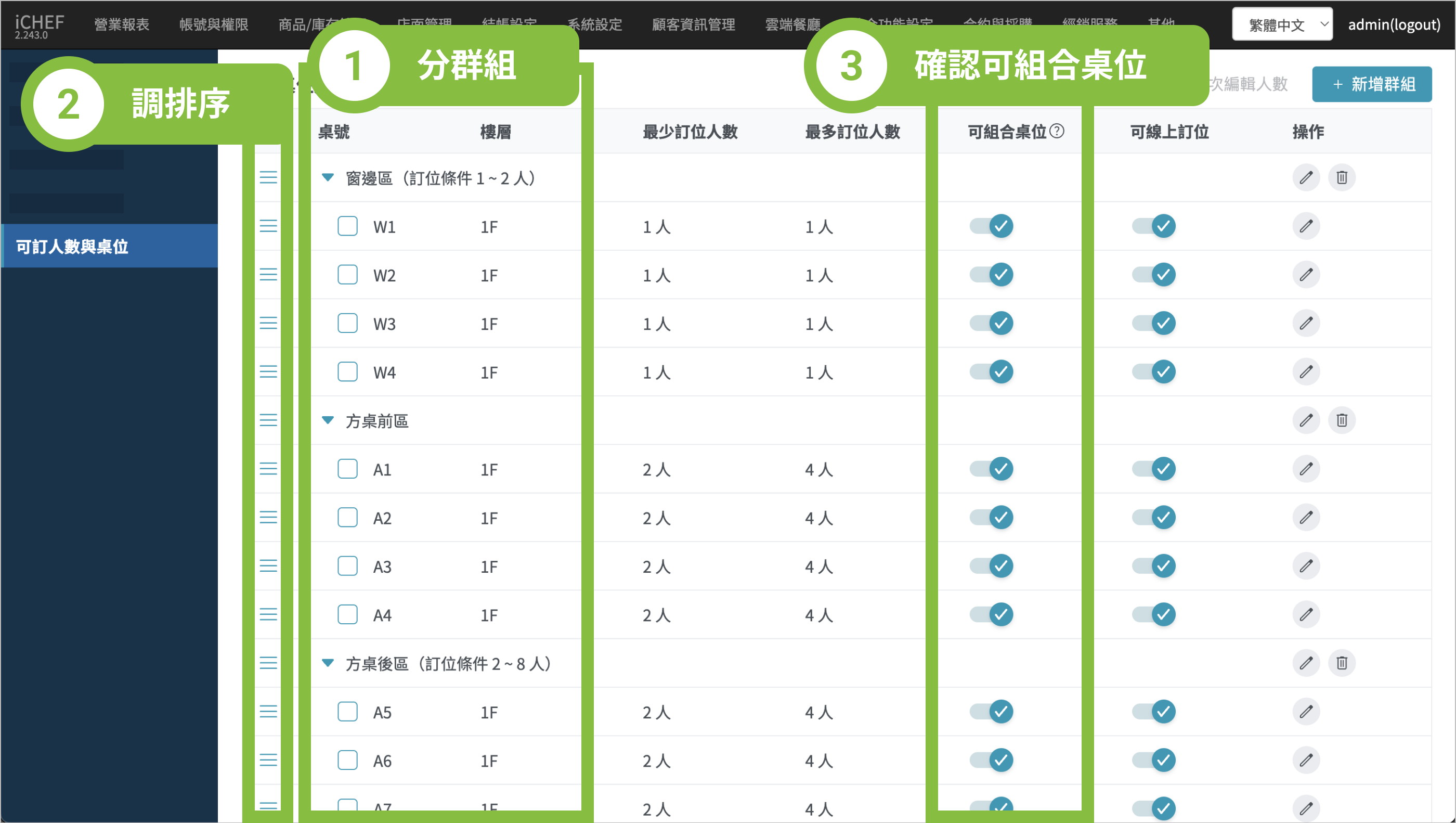
Task: Click the 新增群組 button
Action: point(1371,84)
